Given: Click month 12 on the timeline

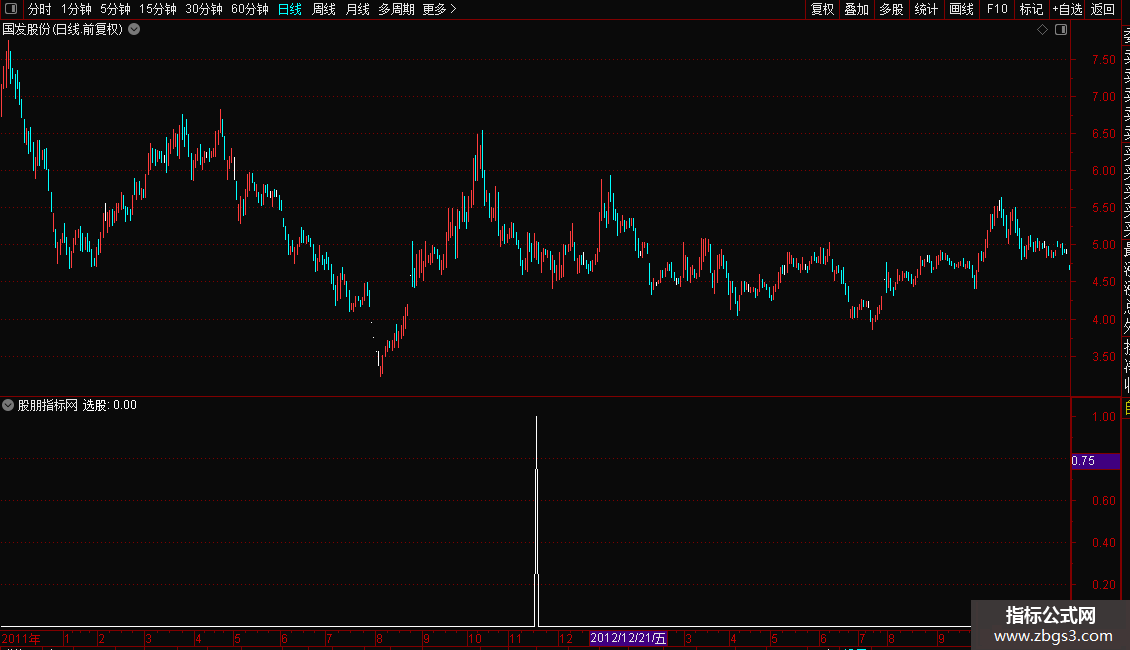Looking at the screenshot, I should point(566,639).
